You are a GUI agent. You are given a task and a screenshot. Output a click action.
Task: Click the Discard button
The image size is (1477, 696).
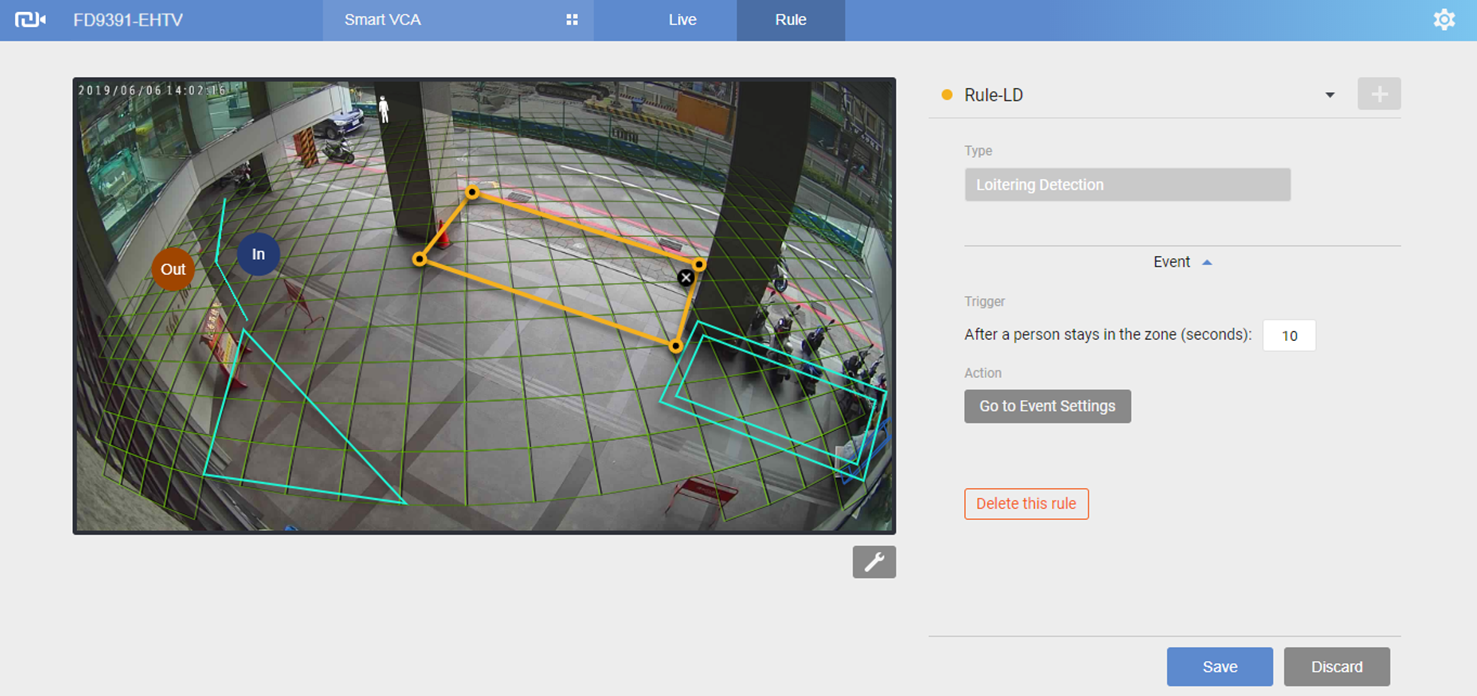click(x=1336, y=667)
